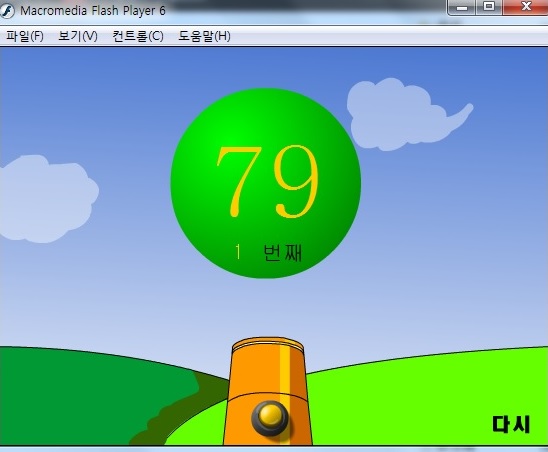Open the 파일(F) menu
The width and height of the screenshot is (548, 452).
[25, 36]
